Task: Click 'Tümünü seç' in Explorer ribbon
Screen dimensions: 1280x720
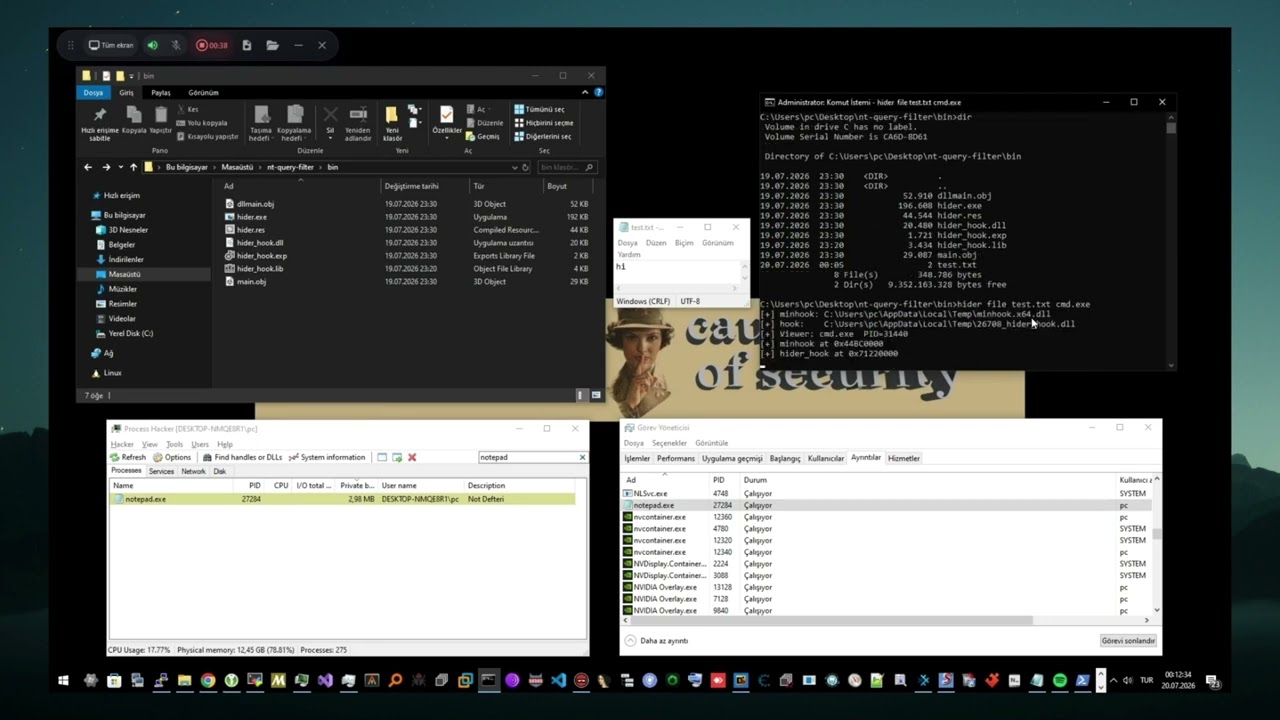Action: [540, 109]
